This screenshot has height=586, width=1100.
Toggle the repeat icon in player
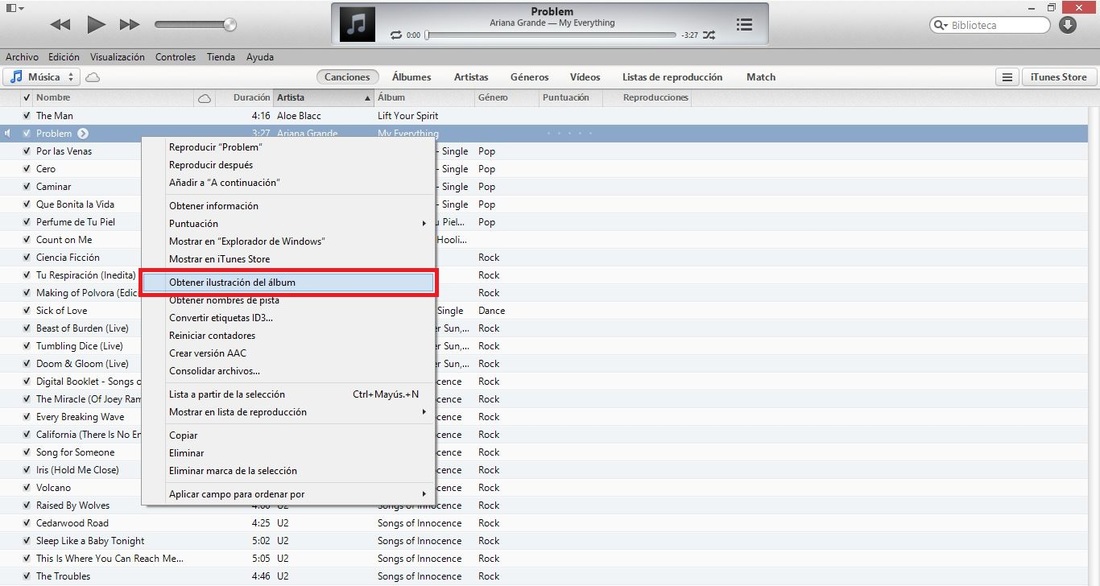(x=396, y=35)
